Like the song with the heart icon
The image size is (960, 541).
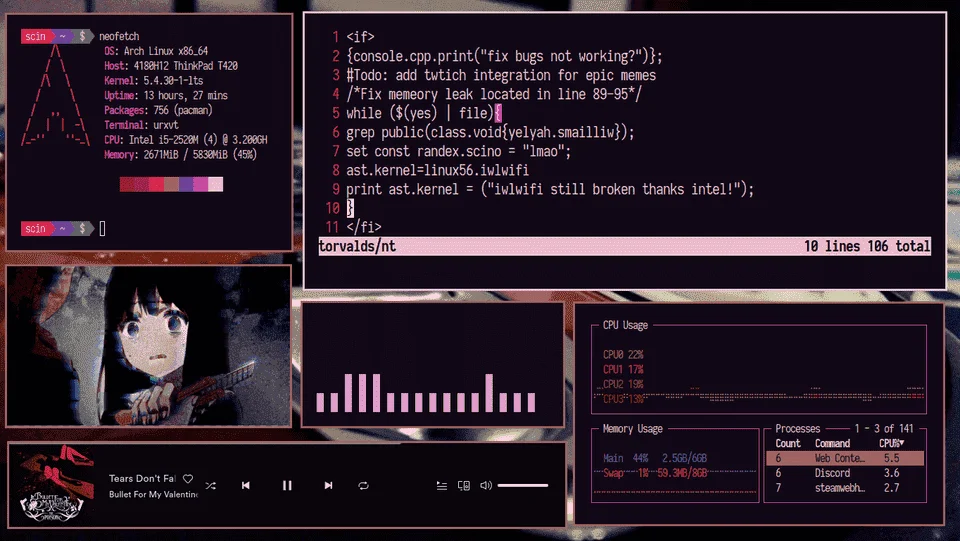[x=188, y=479]
